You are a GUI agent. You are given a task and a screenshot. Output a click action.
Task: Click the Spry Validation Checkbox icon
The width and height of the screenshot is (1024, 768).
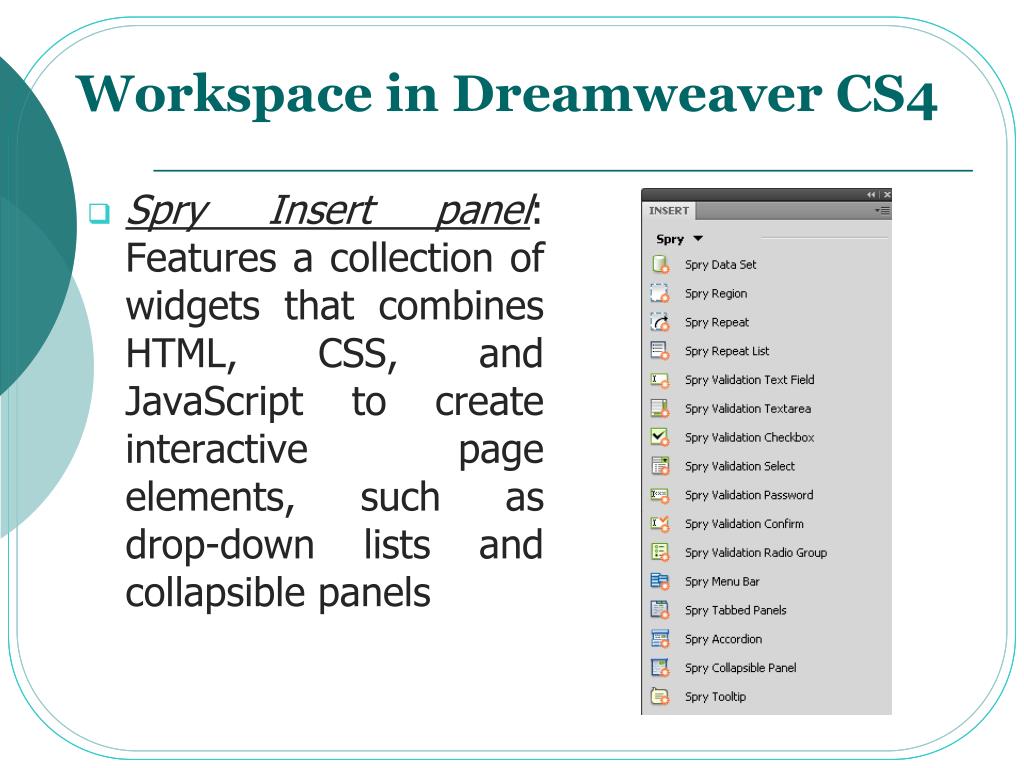(x=660, y=437)
